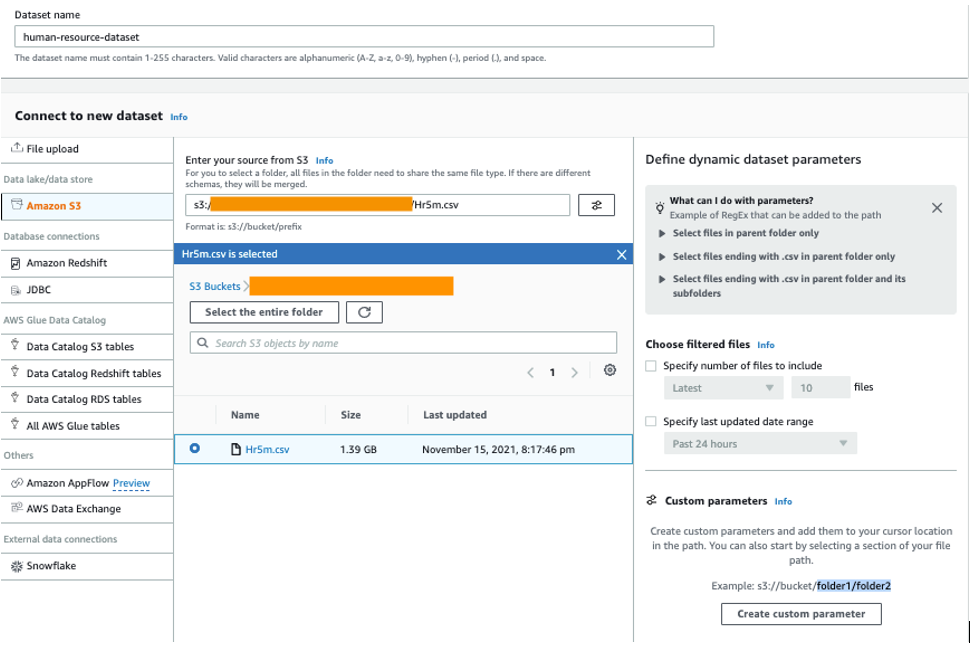Click the All AWS Glue tables icon

[15, 424]
